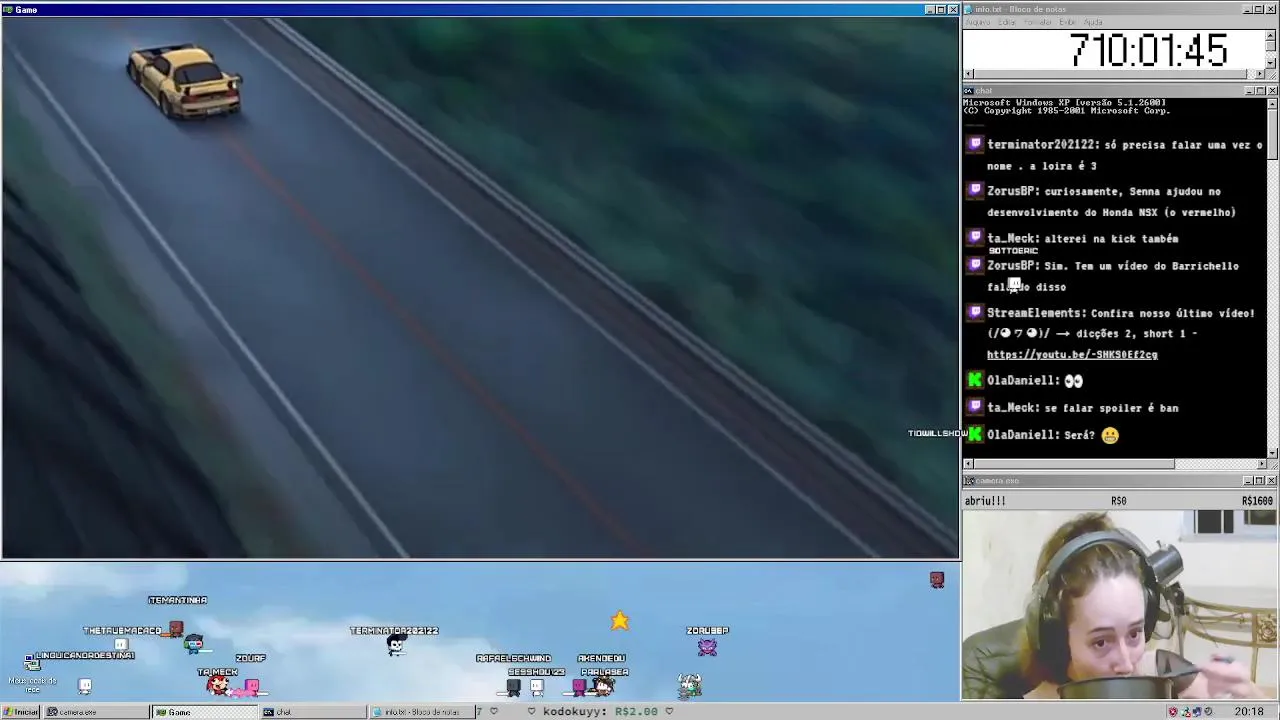Click the Twitch icon beside ta_Meck's kick message
The width and height of the screenshot is (1280, 720).
point(975,238)
